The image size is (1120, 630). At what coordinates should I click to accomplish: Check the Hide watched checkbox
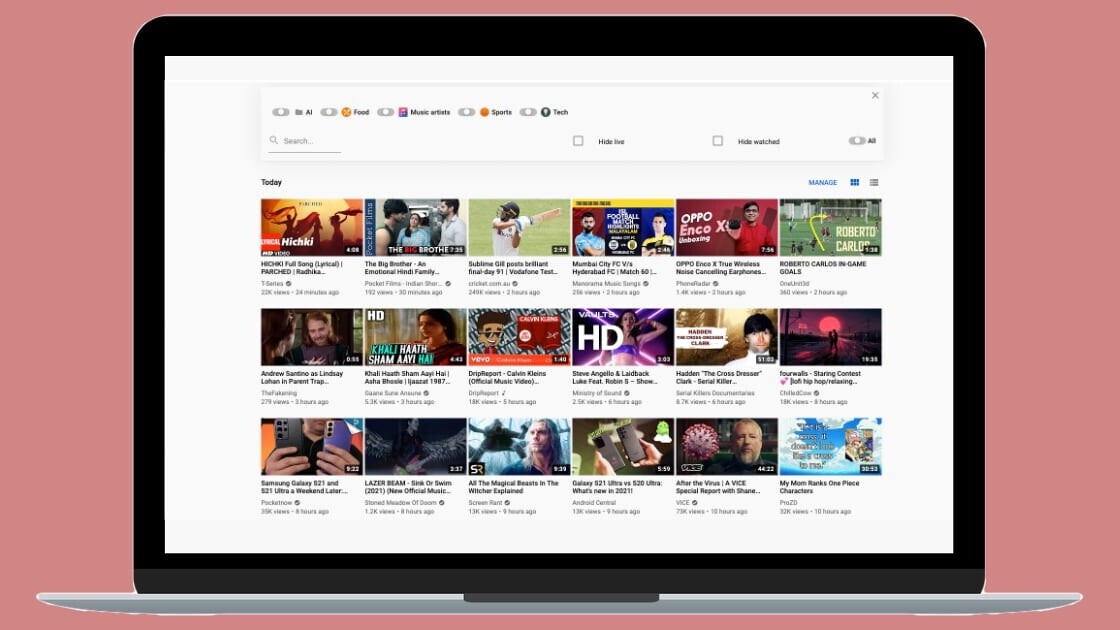coord(717,141)
